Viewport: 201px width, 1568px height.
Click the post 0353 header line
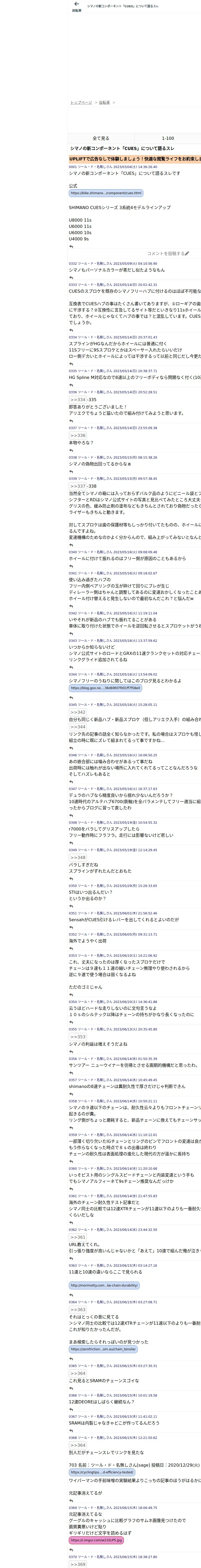pyautogui.click(x=113, y=956)
